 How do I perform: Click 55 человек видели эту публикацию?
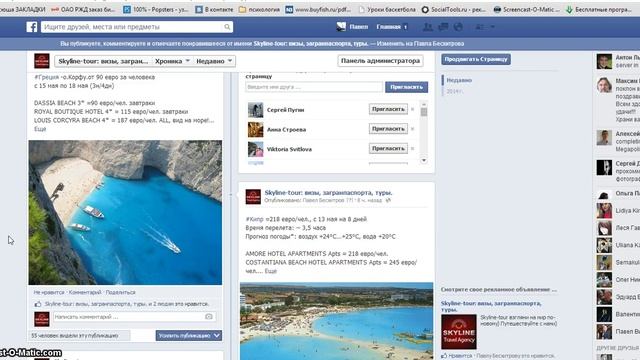75,336
